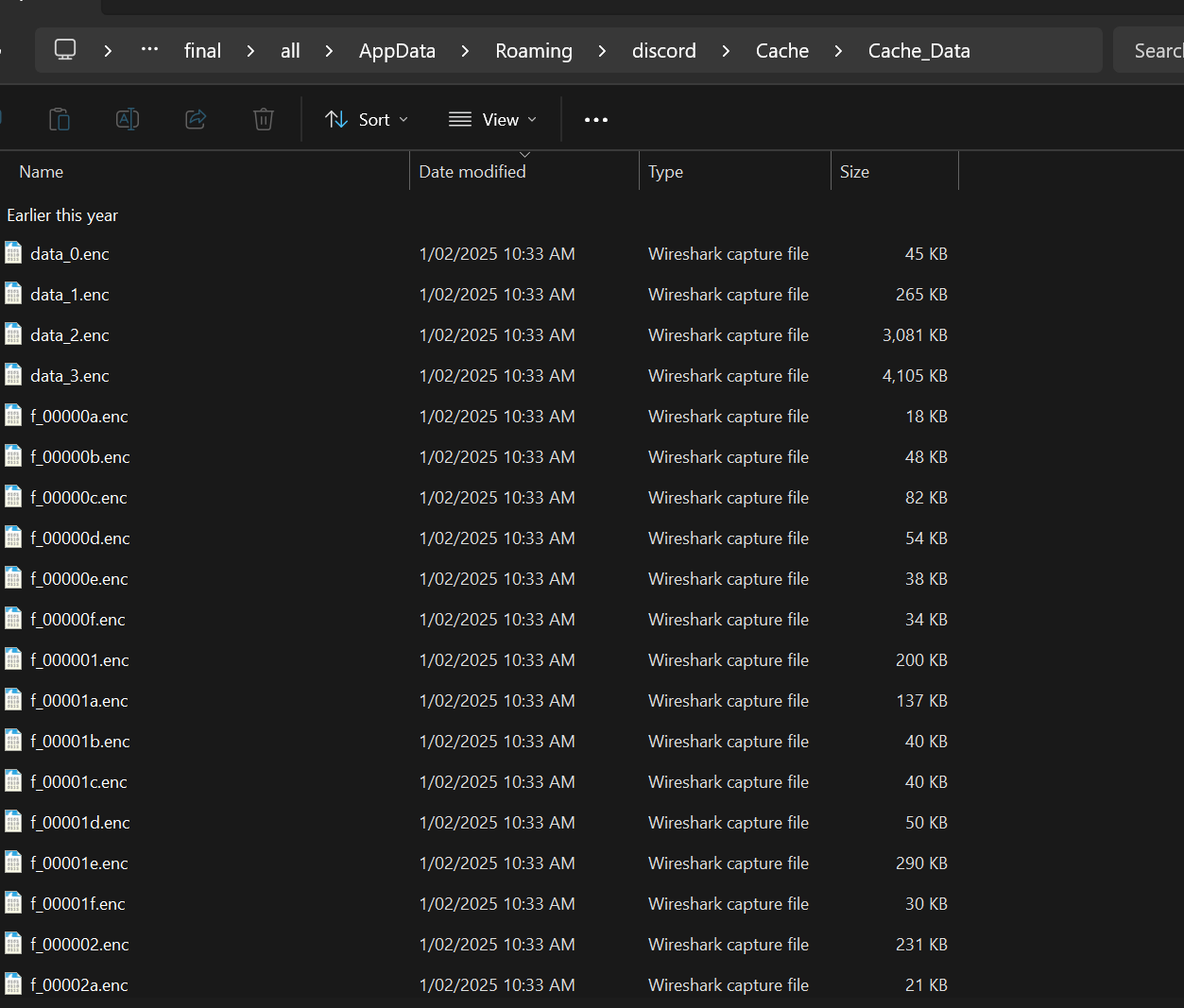Select the f_00001d.enc file icon

[13, 822]
